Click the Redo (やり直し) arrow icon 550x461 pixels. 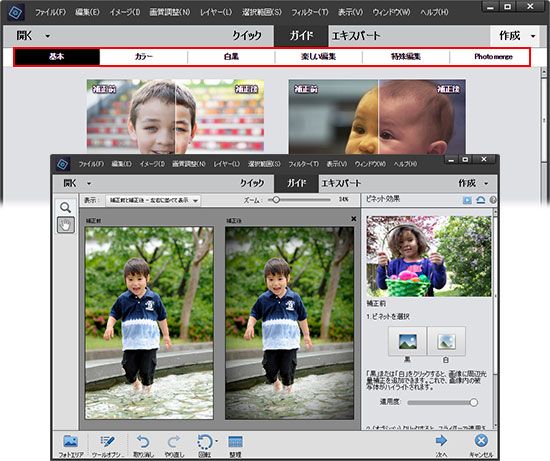[174, 442]
